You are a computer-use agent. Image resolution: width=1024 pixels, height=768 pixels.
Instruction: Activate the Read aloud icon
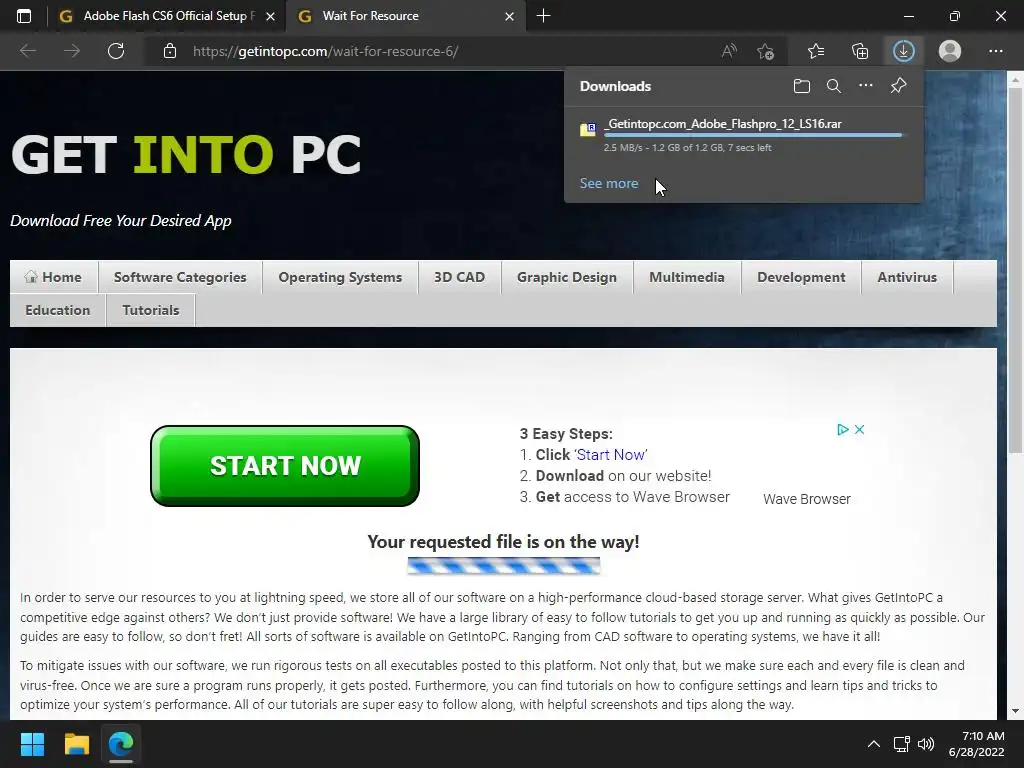(x=729, y=51)
